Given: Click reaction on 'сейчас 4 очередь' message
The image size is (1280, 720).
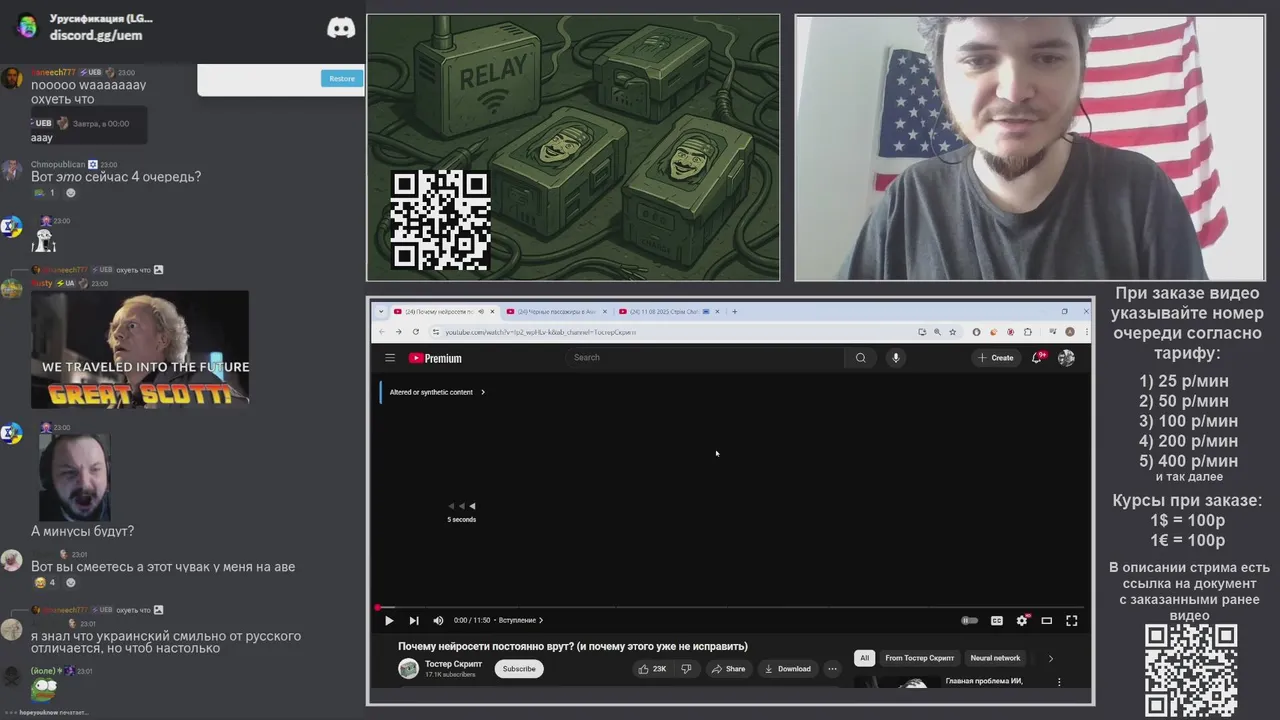Looking at the screenshot, I should (45, 193).
